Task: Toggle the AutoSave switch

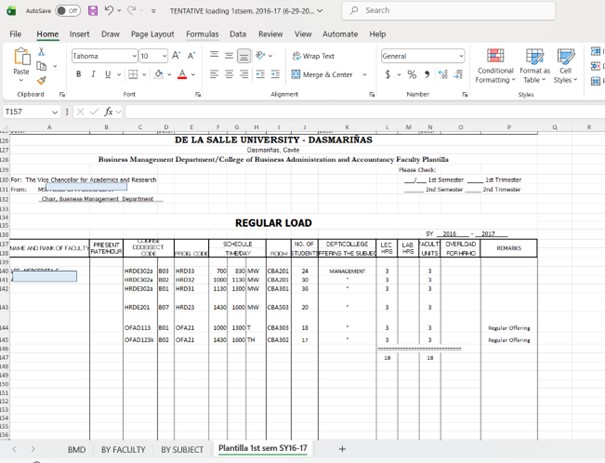Action: pyautogui.click(x=68, y=11)
